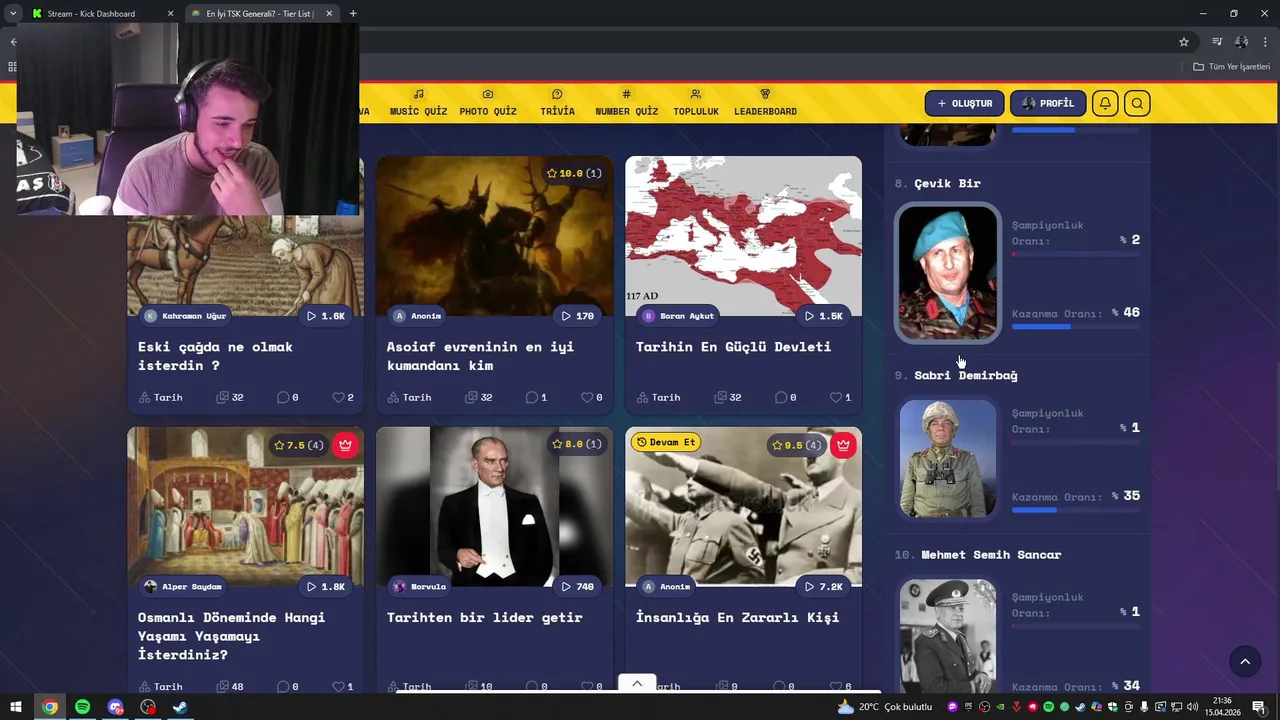Viewport: 1280px width, 720px height.
Task: Expand the bottom panel chevron
Action: (637, 683)
